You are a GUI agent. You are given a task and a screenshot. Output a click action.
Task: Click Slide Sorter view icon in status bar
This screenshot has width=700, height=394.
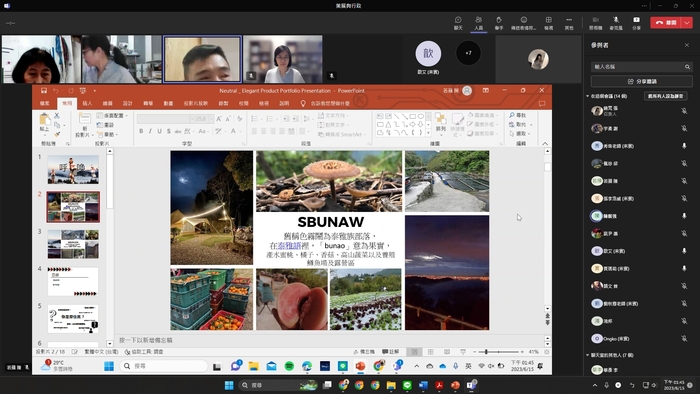[431, 352]
